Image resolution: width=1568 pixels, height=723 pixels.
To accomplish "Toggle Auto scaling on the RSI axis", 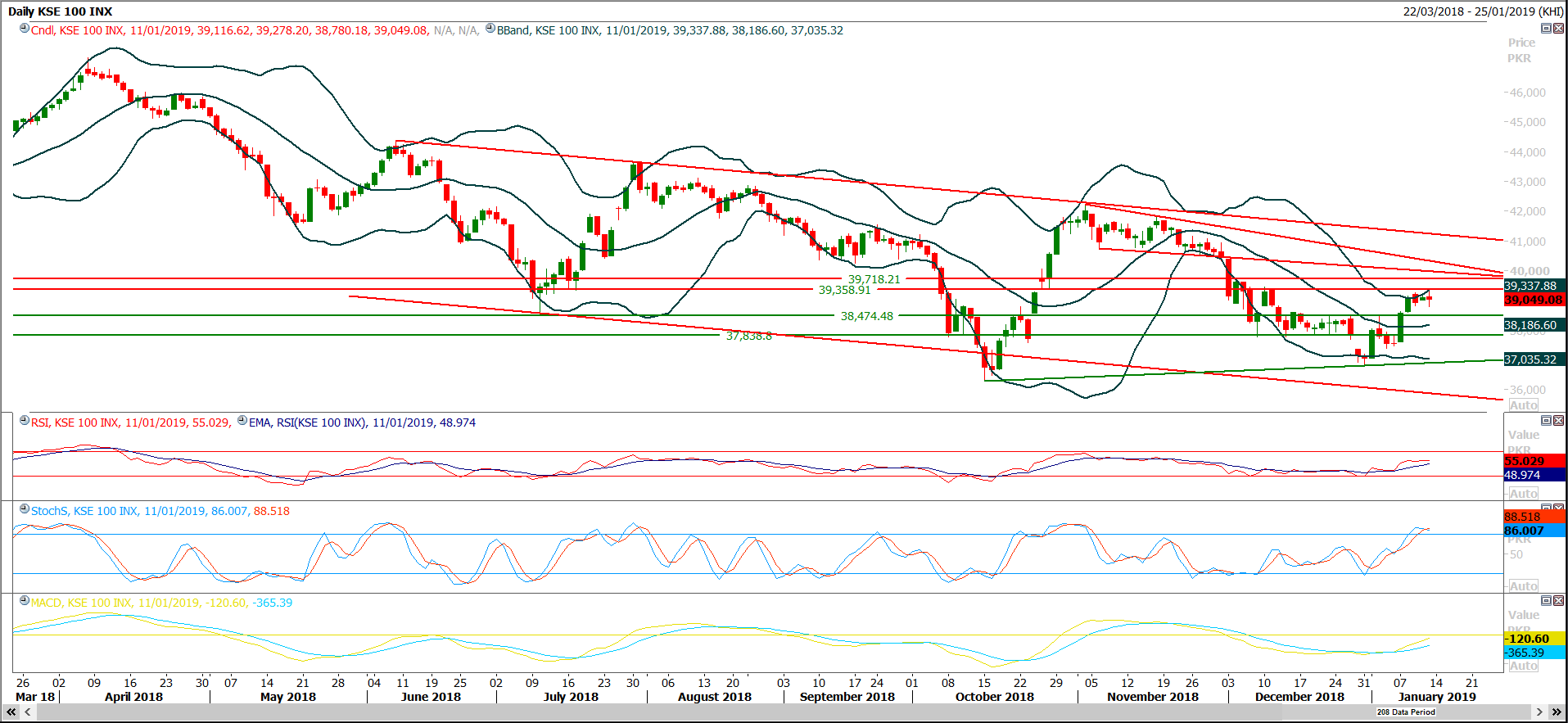I will pyautogui.click(x=1523, y=494).
